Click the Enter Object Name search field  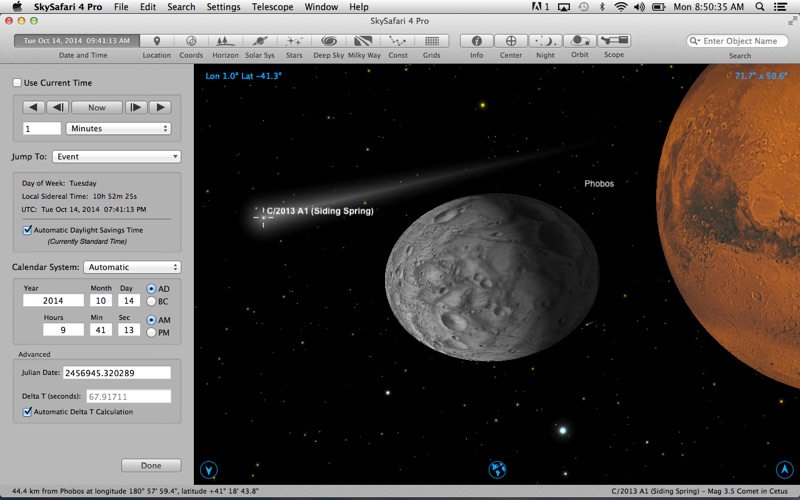tap(738, 41)
